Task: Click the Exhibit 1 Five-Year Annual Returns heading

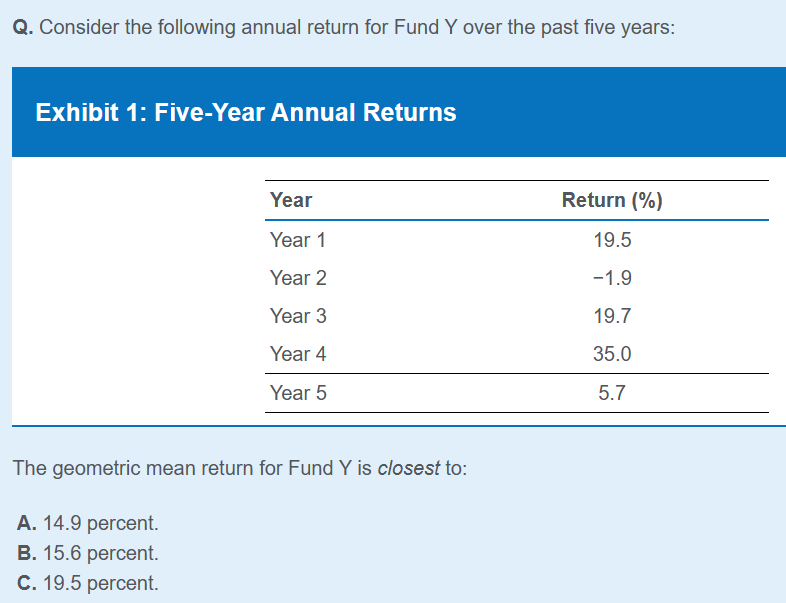Action: [246, 112]
